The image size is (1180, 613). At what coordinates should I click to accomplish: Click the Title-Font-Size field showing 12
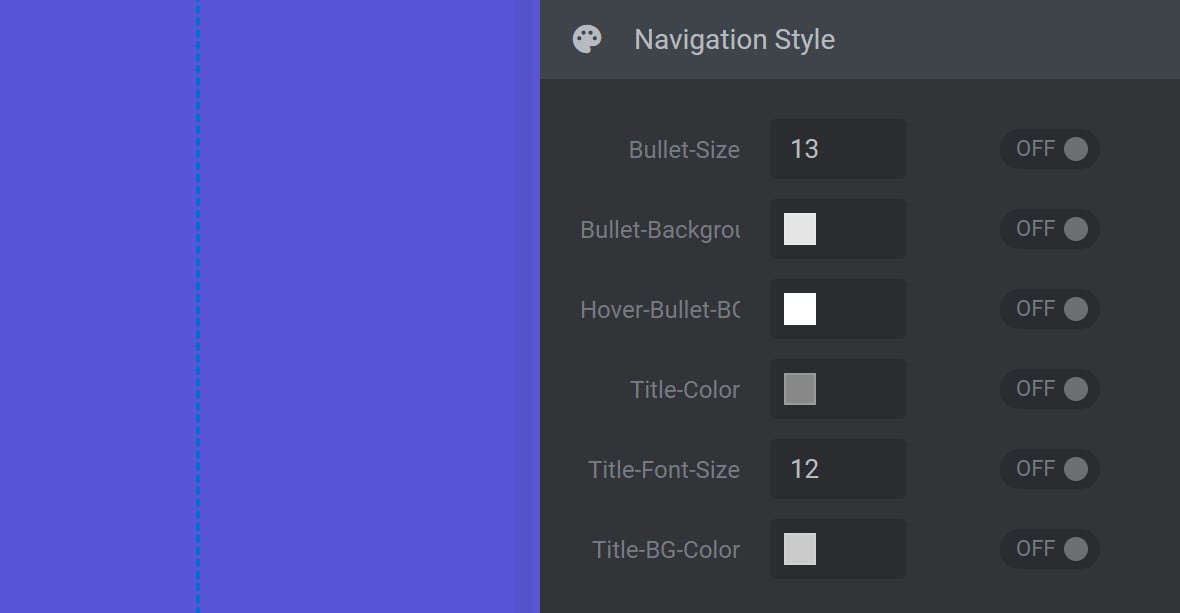pyautogui.click(x=838, y=469)
